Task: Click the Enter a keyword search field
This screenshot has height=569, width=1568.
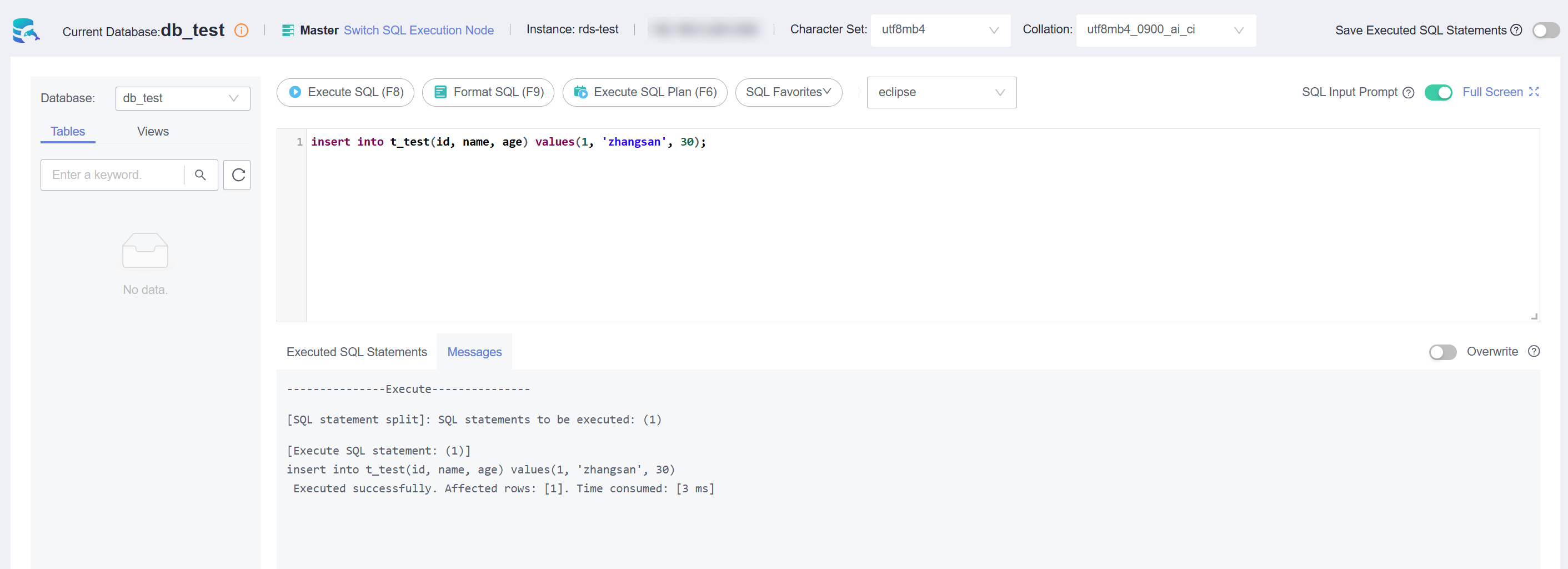Action: click(x=113, y=175)
